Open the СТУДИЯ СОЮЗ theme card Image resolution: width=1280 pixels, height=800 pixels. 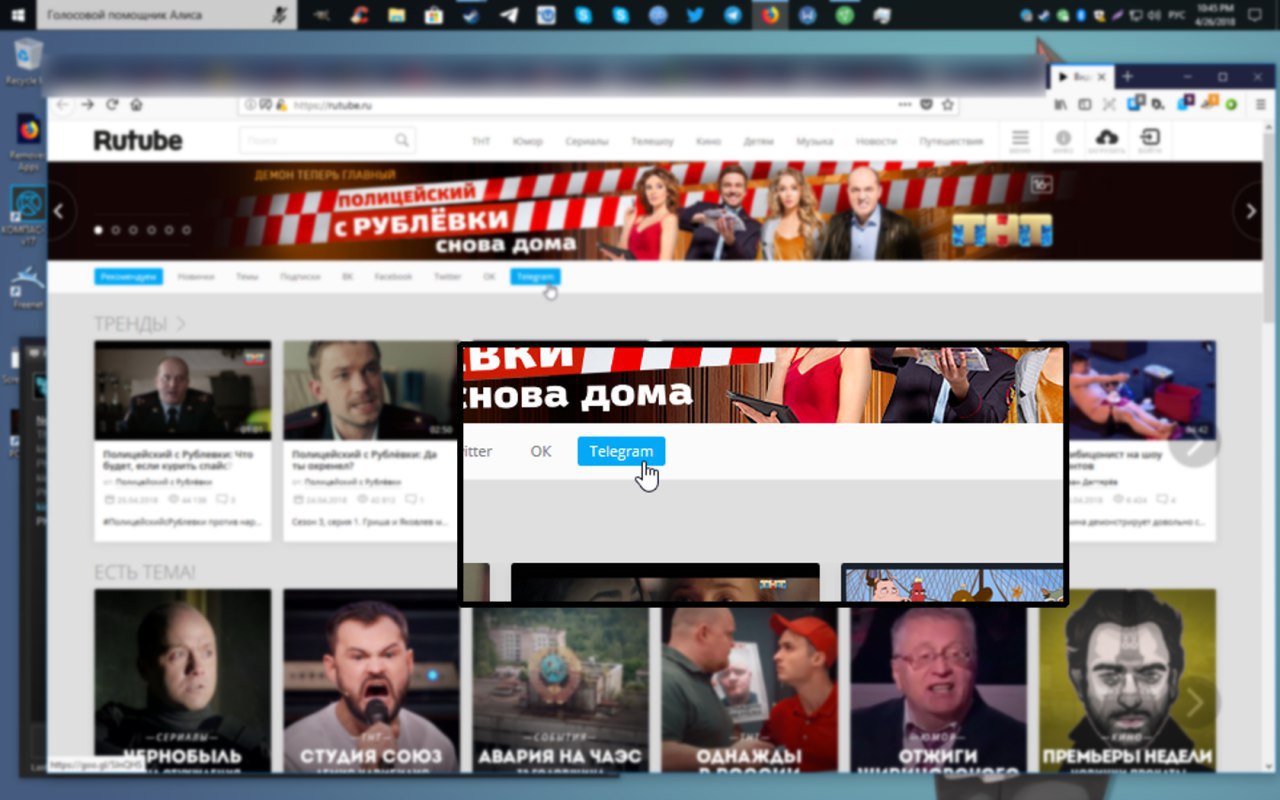pos(372,680)
